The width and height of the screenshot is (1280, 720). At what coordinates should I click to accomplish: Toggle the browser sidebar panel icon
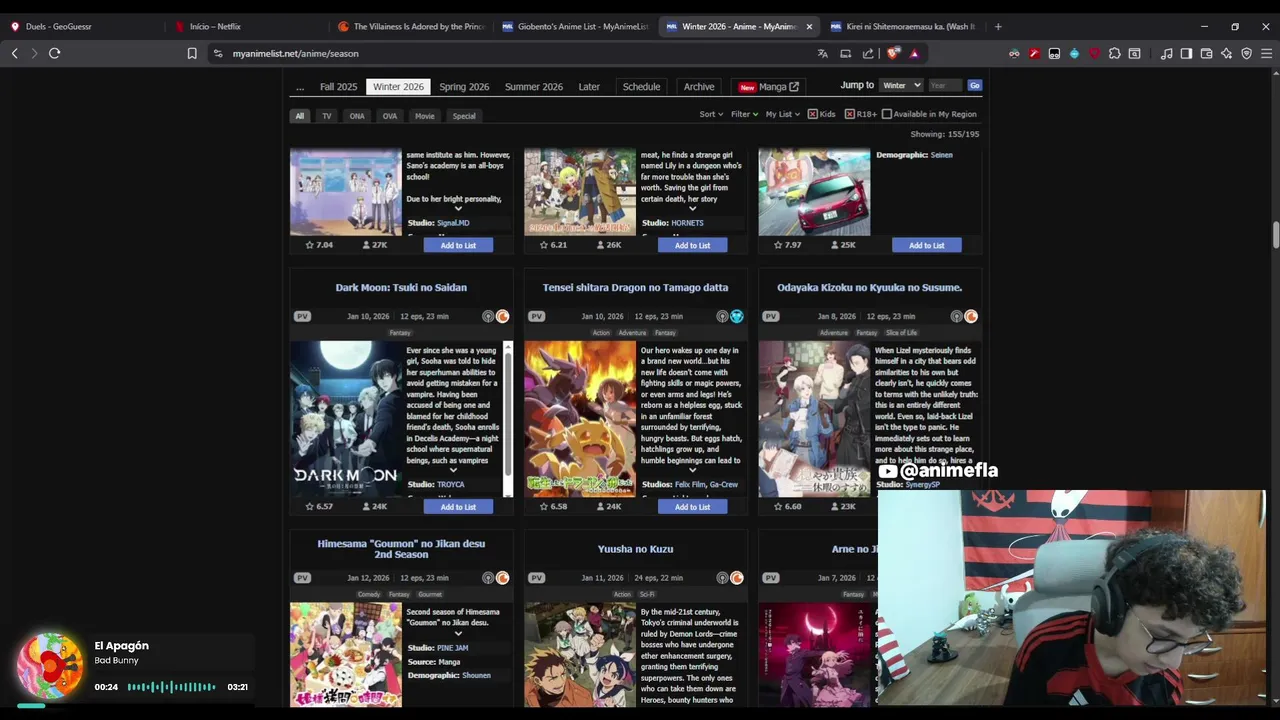pos(1186,53)
